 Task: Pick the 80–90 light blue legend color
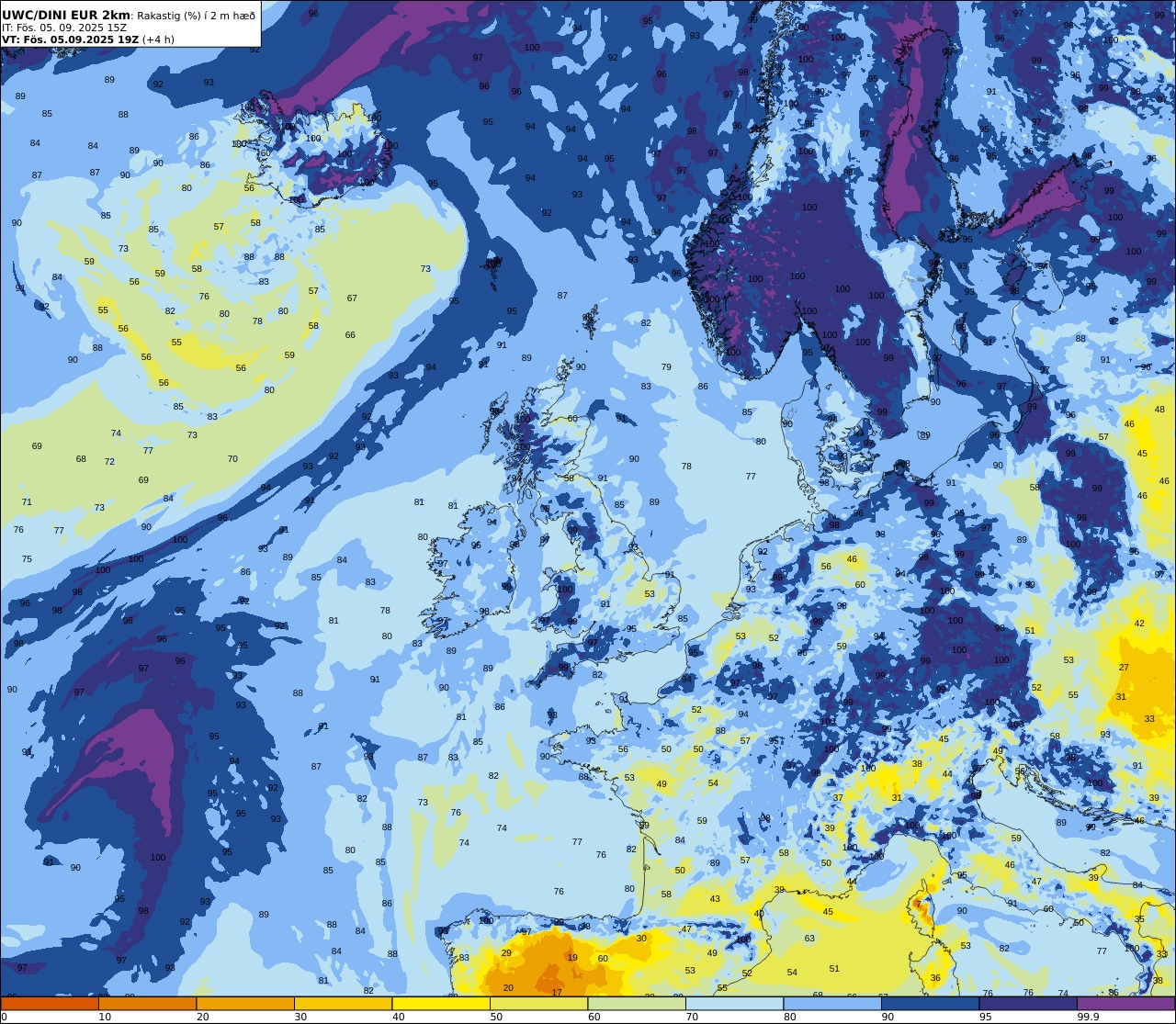tap(832, 1003)
